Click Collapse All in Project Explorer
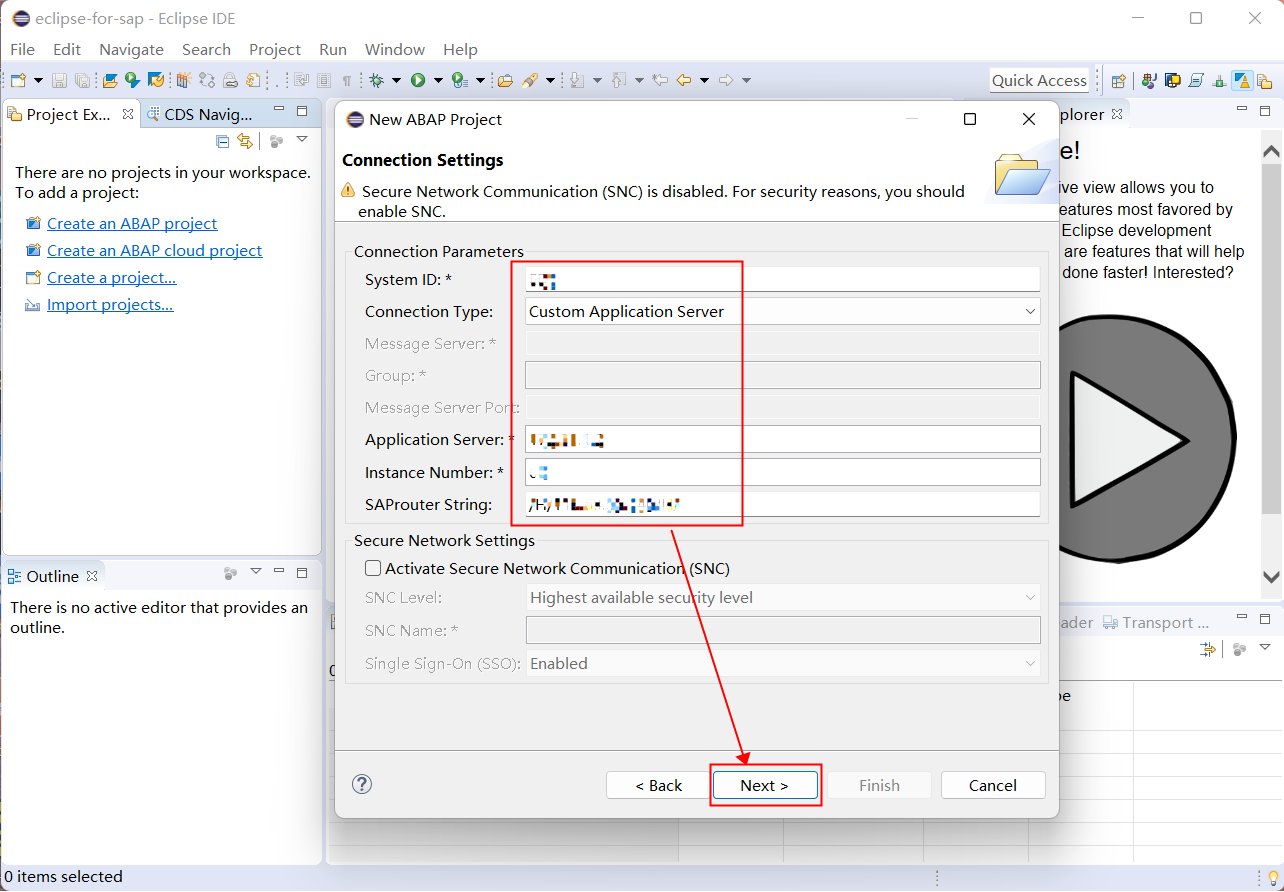The image size is (1284, 892). click(x=222, y=141)
